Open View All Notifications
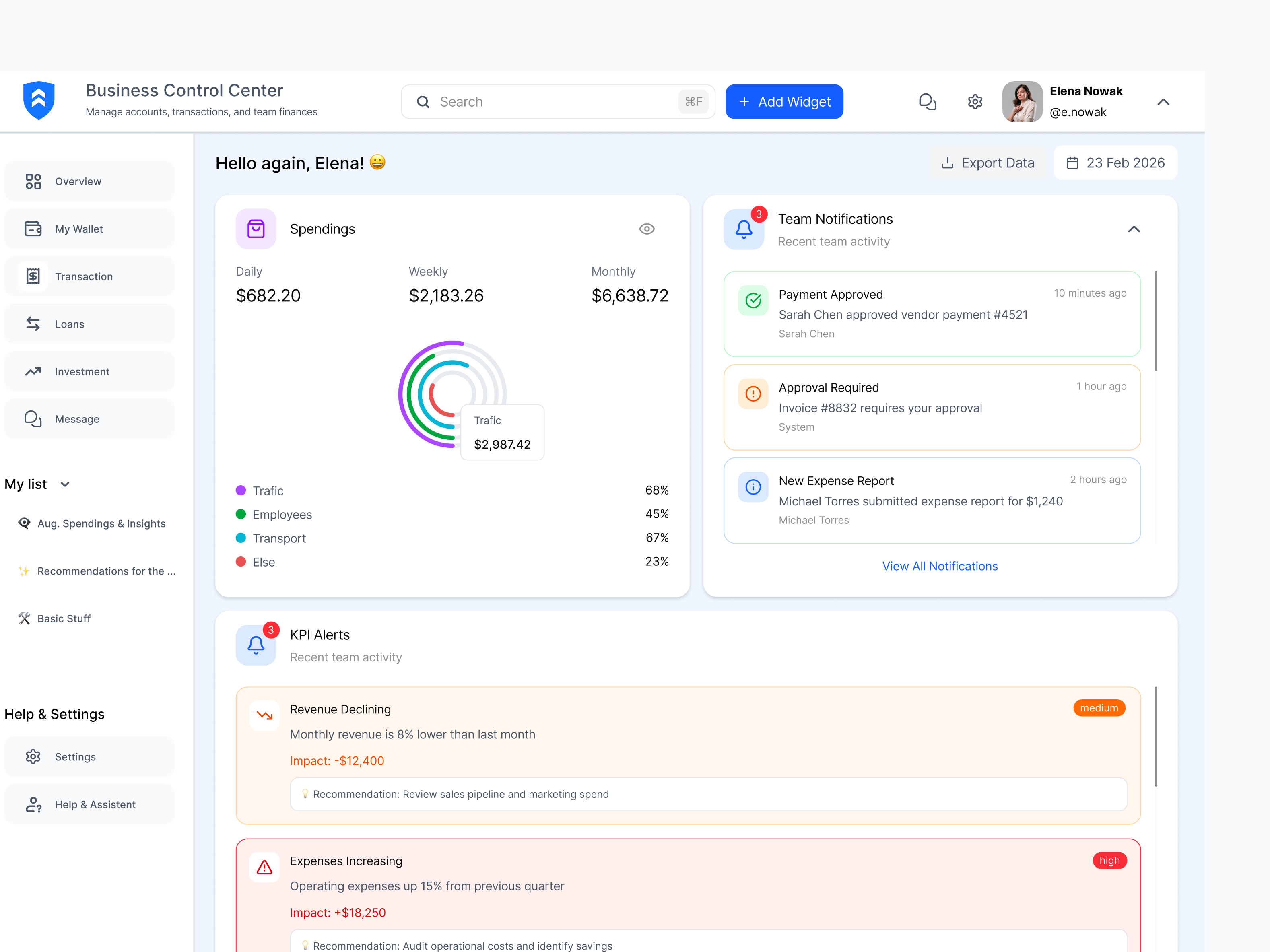Image resolution: width=1270 pixels, height=952 pixels. (x=940, y=566)
